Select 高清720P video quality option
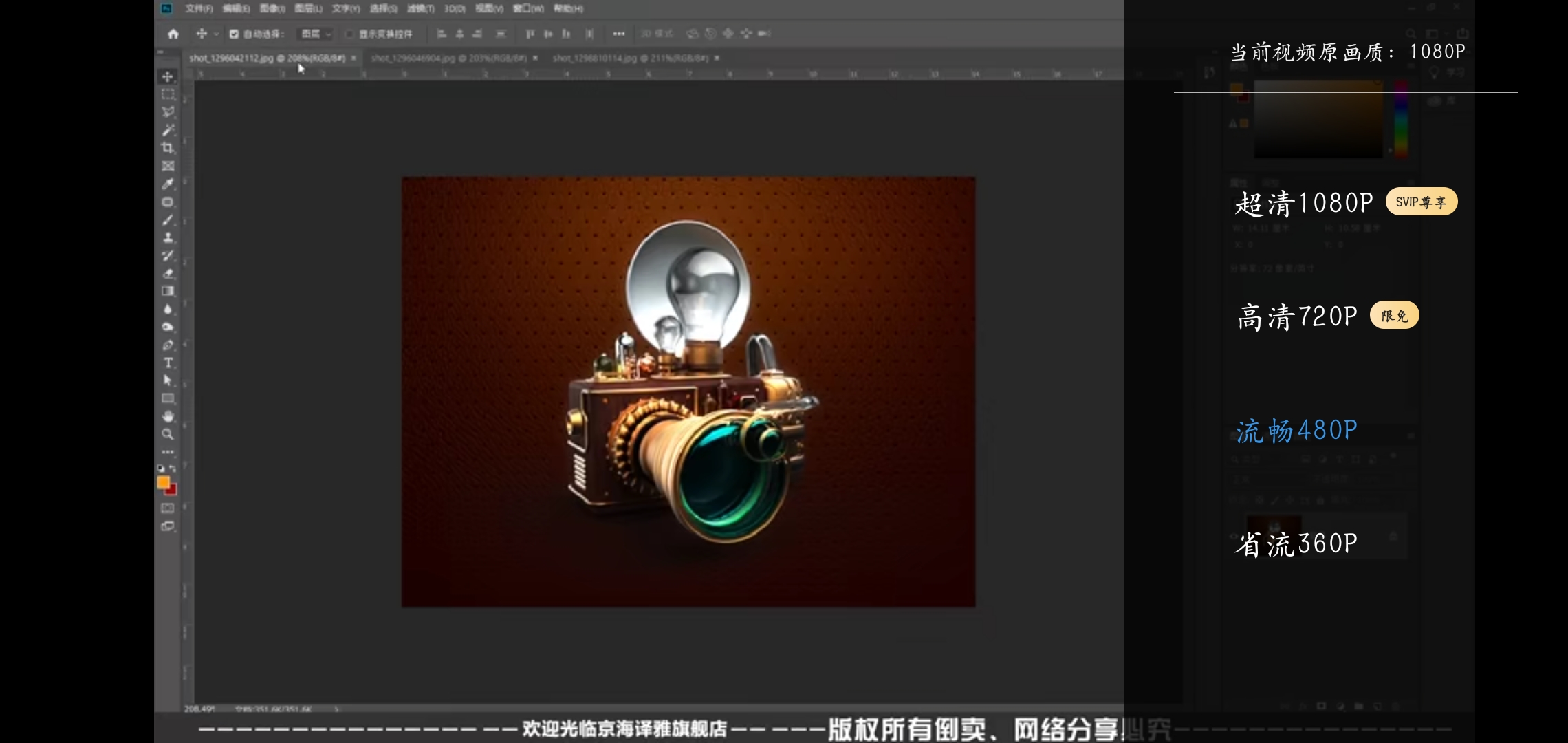Image resolution: width=1568 pixels, height=743 pixels. pyautogui.click(x=1297, y=316)
